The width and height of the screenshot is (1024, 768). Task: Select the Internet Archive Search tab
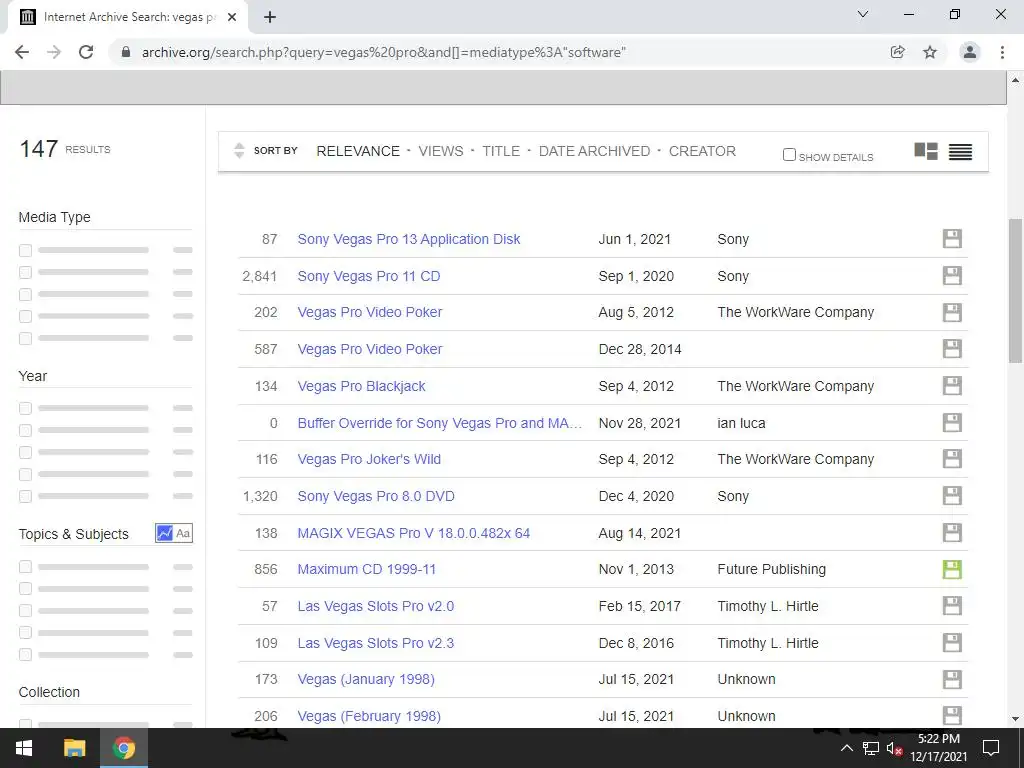point(128,17)
